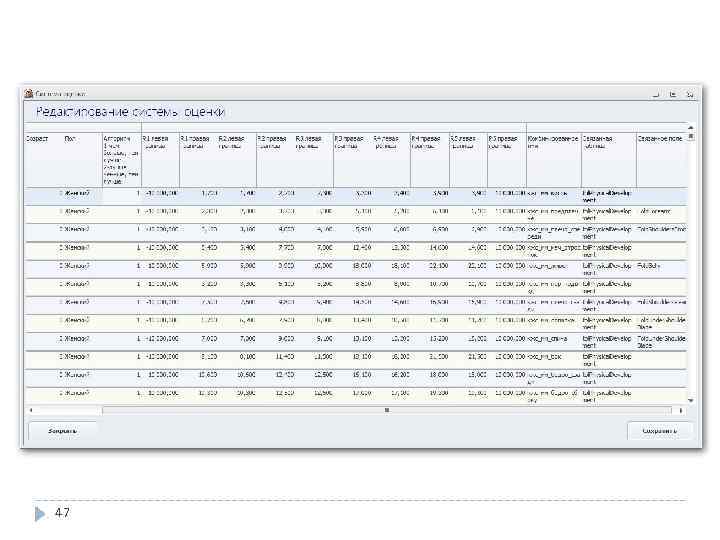The height and width of the screenshot is (540, 720).
Task: Select the R2 левая граница column header
Action: [237, 159]
